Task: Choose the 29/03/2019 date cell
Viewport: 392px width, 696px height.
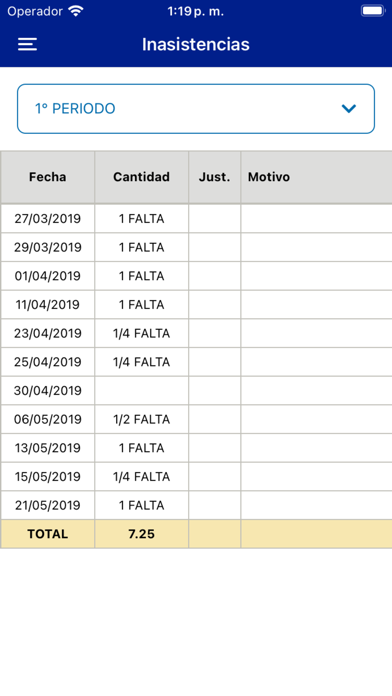Action: click(x=48, y=247)
